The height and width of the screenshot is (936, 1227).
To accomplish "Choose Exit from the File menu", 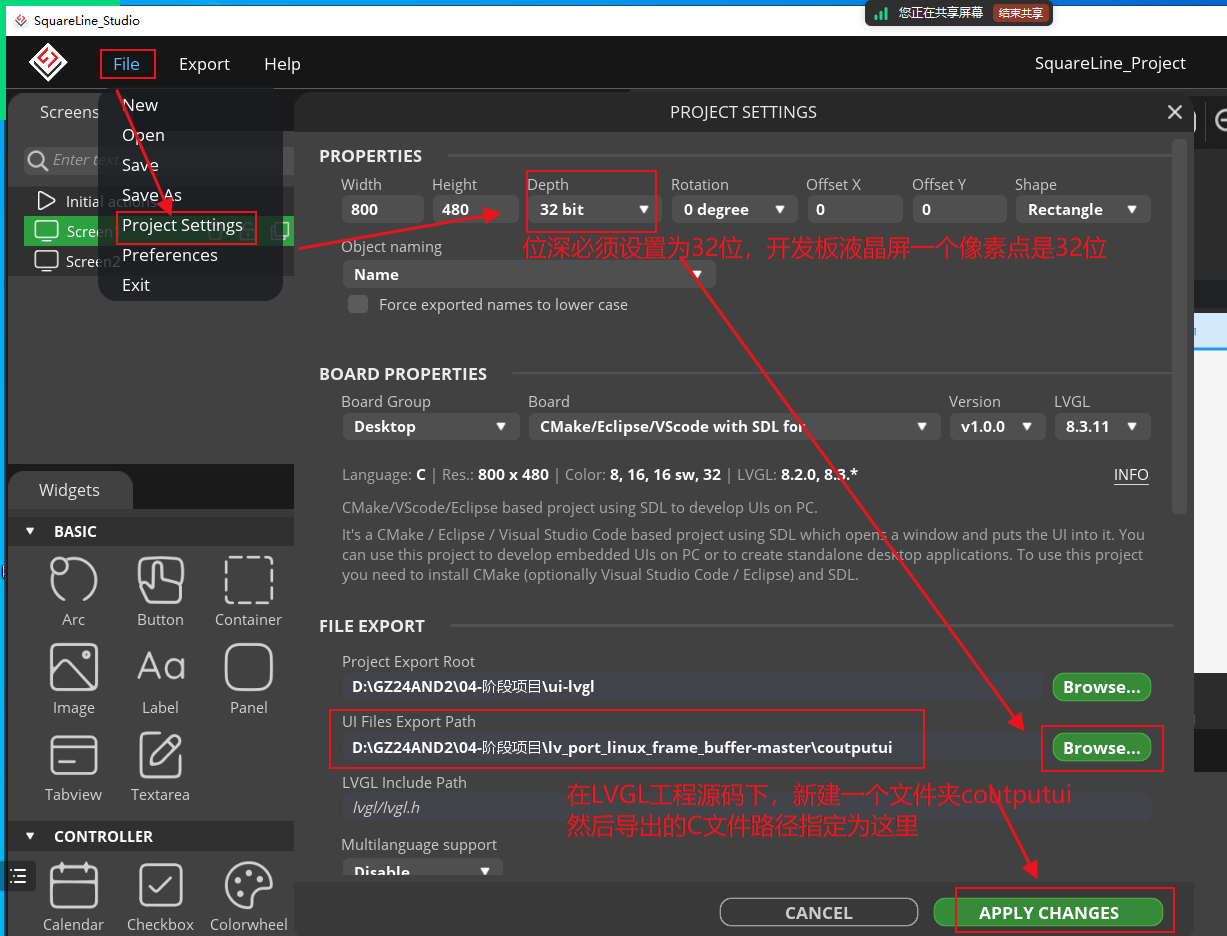I will (136, 285).
